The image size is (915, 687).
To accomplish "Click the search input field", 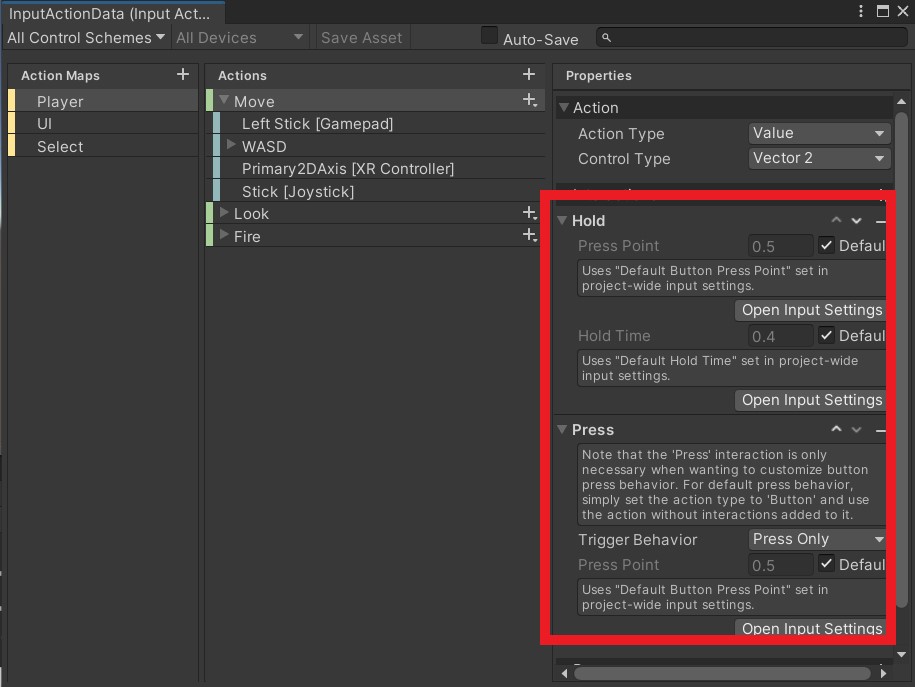I will click(x=752, y=37).
